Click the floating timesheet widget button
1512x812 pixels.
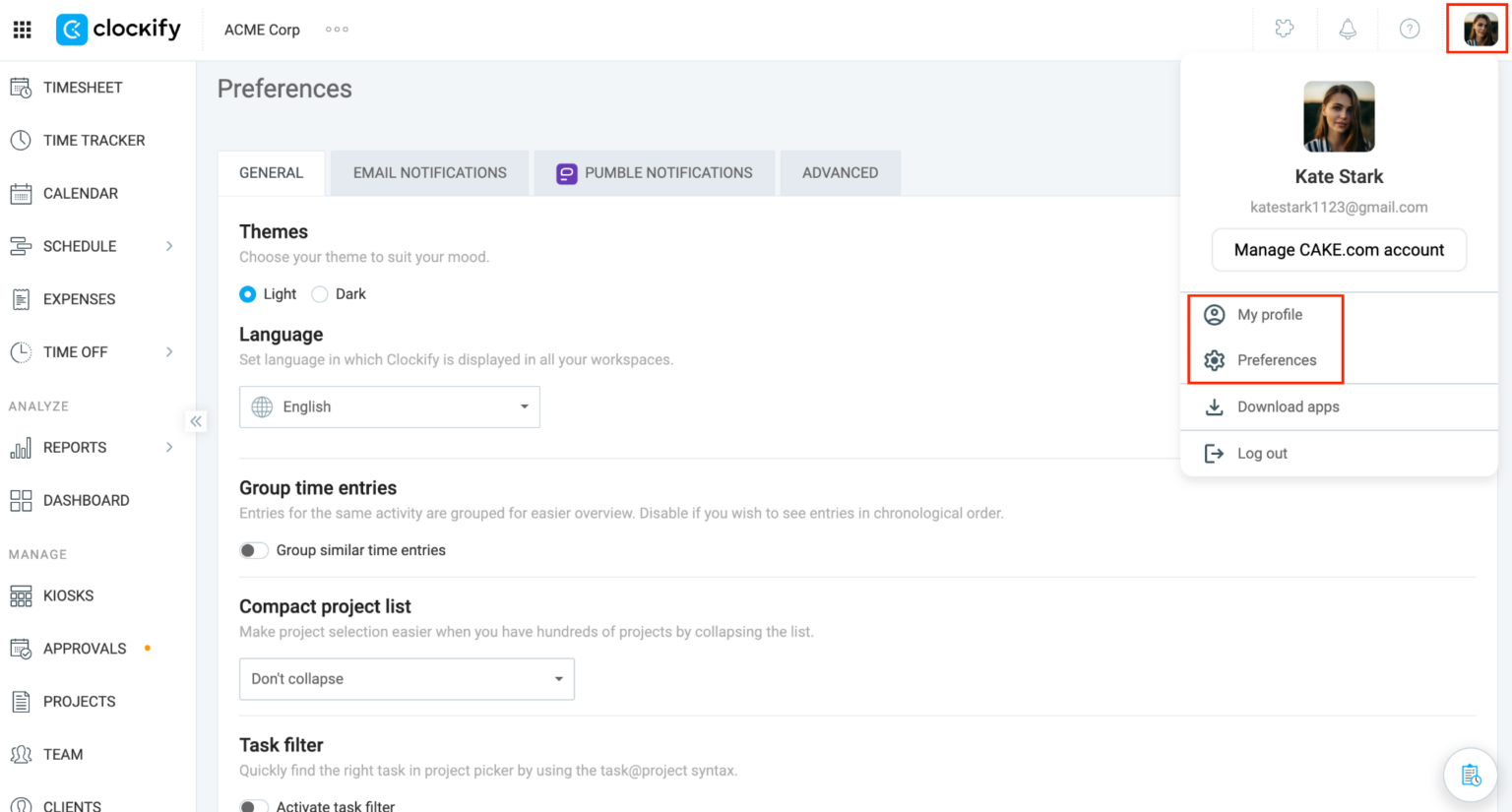(x=1471, y=776)
